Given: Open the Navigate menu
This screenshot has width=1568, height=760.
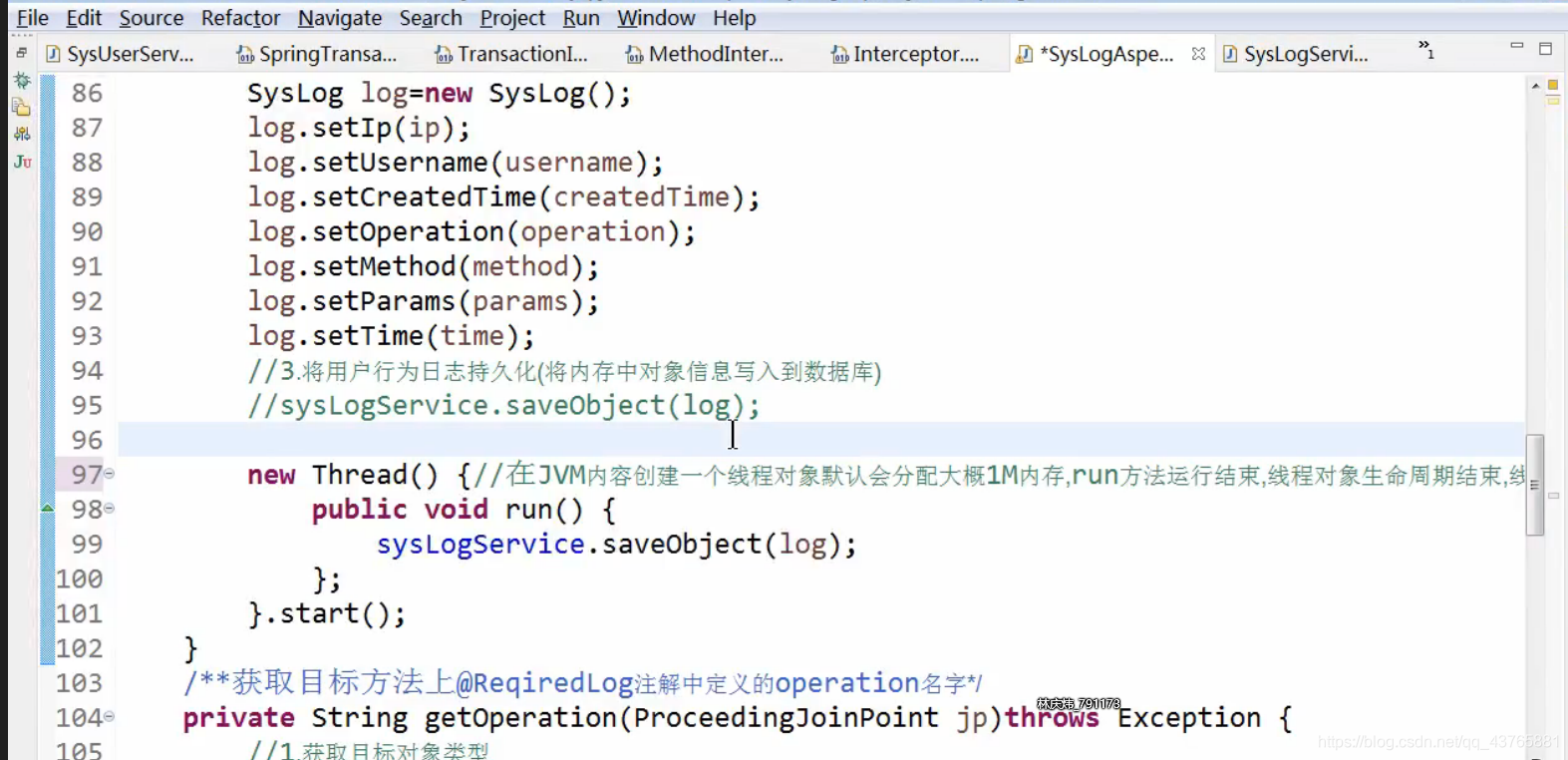Looking at the screenshot, I should click(340, 18).
